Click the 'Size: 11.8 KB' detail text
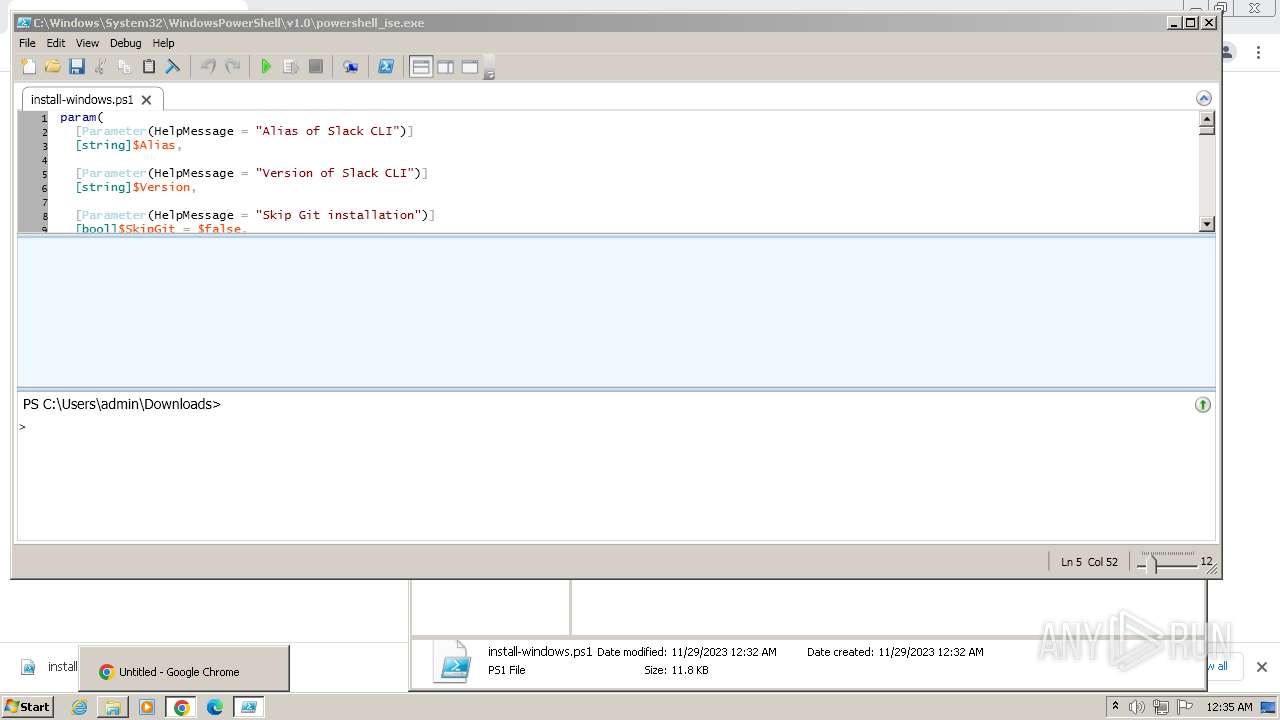 [676, 670]
